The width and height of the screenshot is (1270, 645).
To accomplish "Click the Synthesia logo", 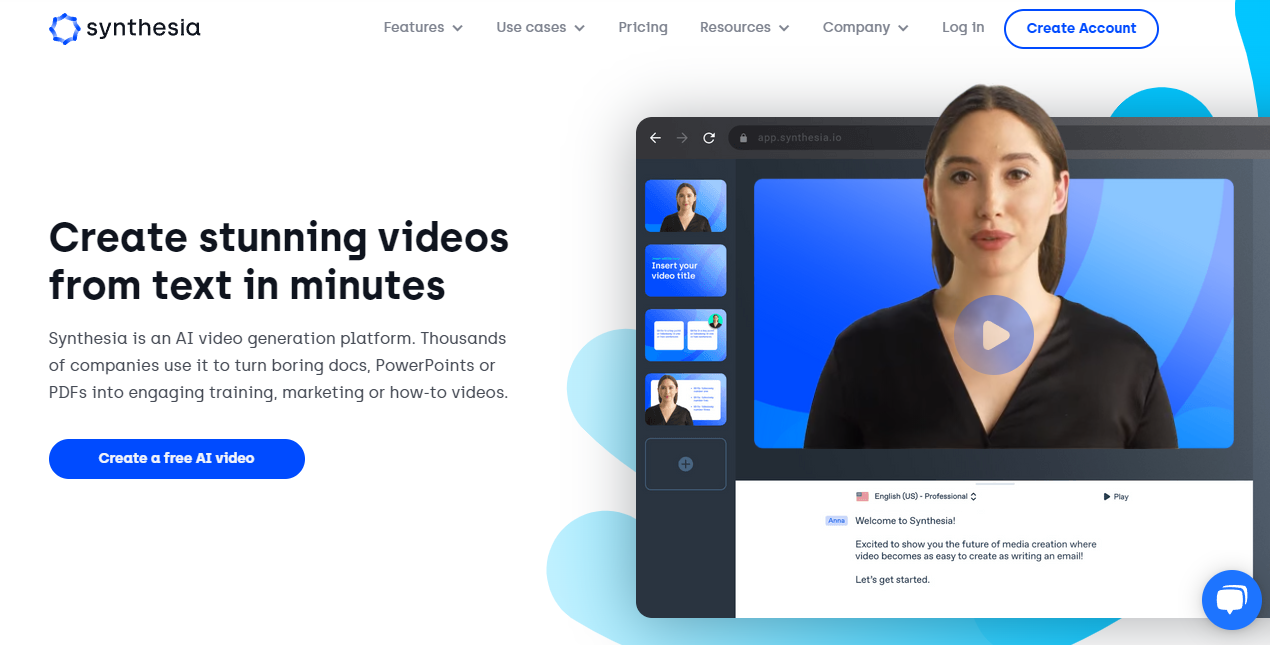I will click(x=125, y=28).
